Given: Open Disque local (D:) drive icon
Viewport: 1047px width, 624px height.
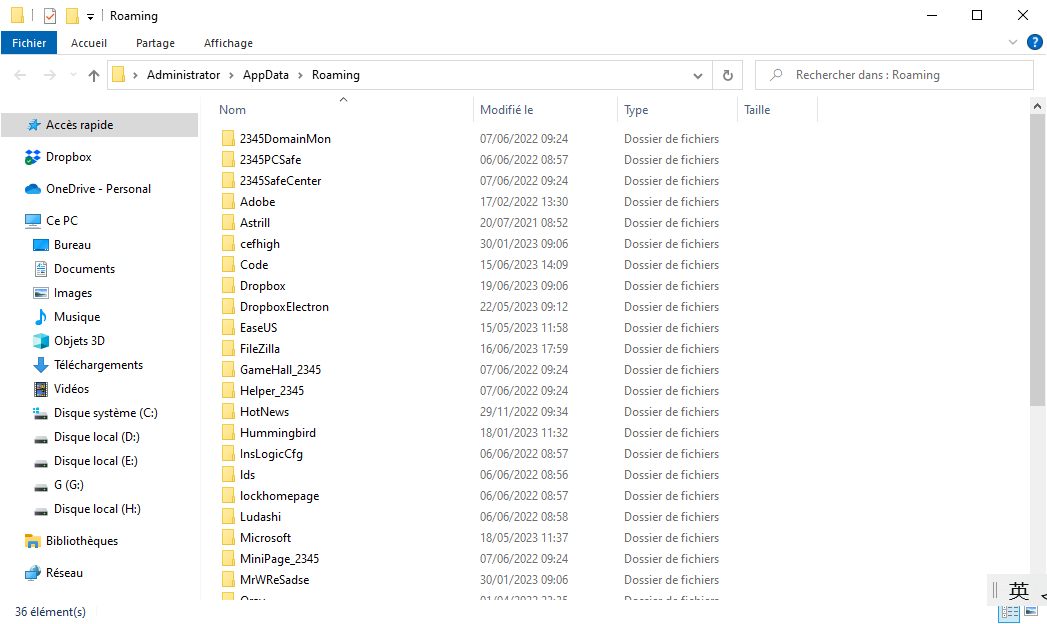Looking at the screenshot, I should point(41,438).
